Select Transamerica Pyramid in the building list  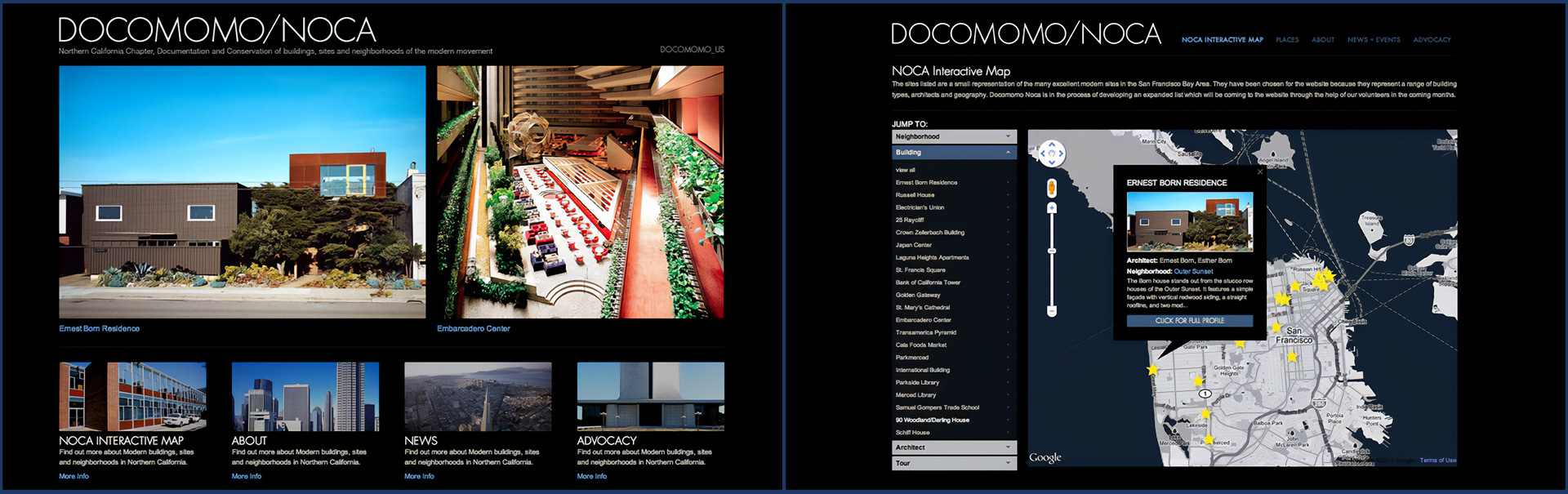pos(925,332)
